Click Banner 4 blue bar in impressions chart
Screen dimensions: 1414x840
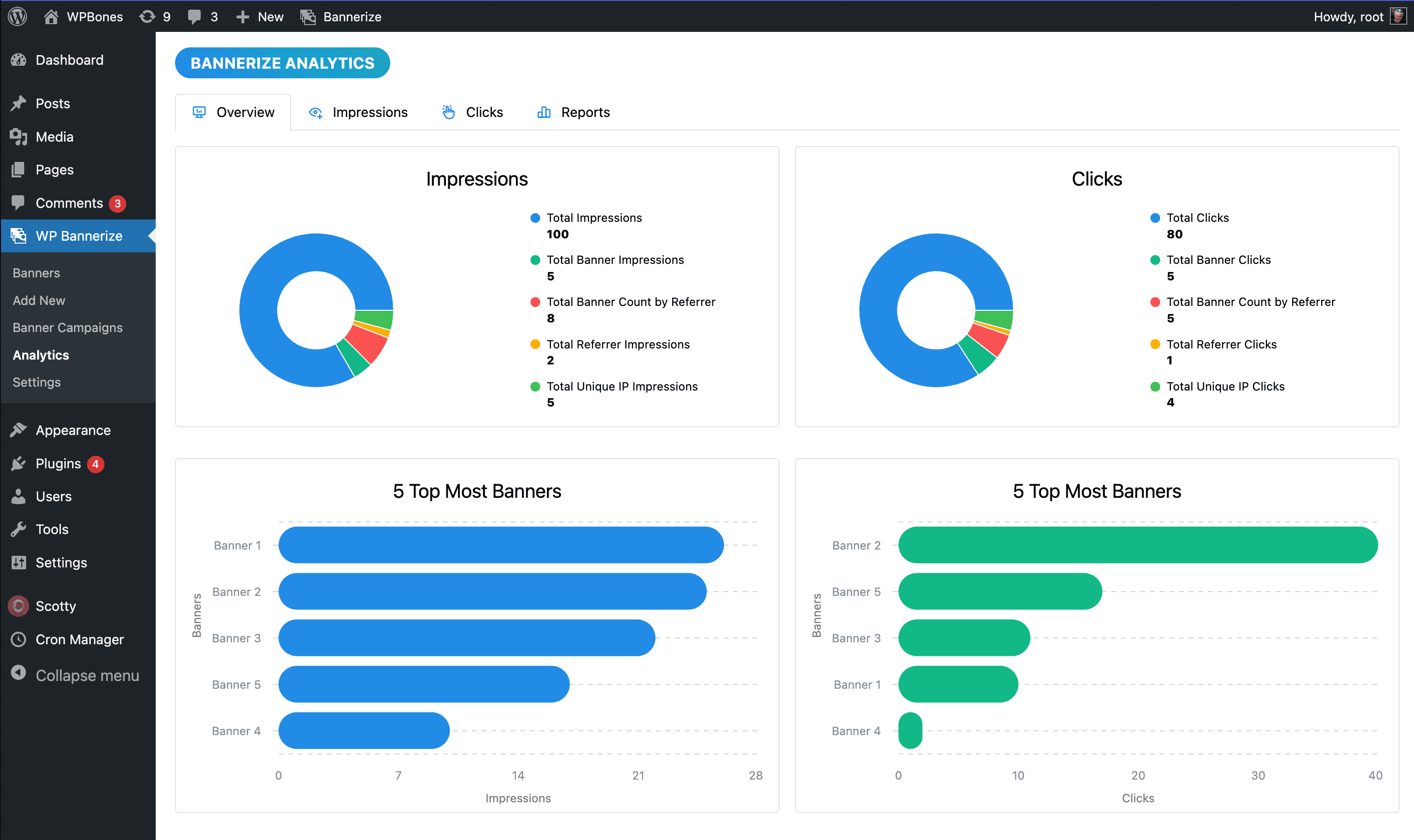[364, 731]
